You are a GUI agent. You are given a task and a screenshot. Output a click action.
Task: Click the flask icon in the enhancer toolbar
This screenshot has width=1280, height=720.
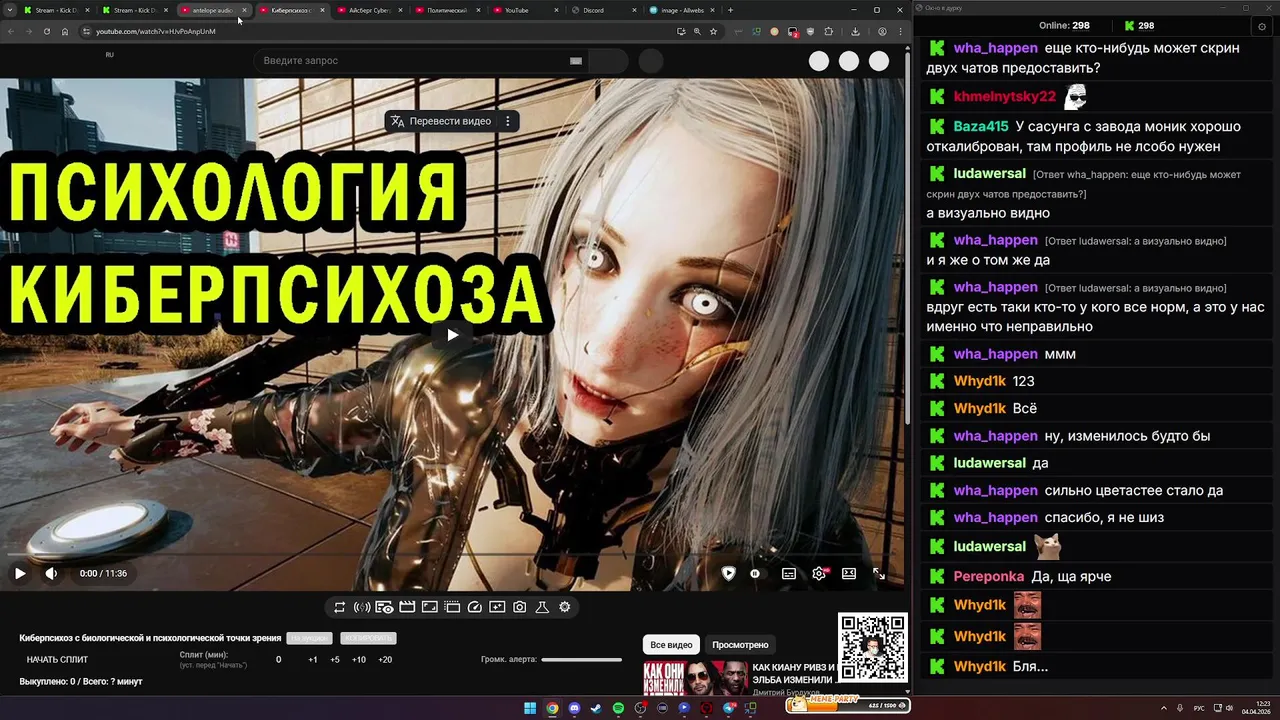point(542,607)
